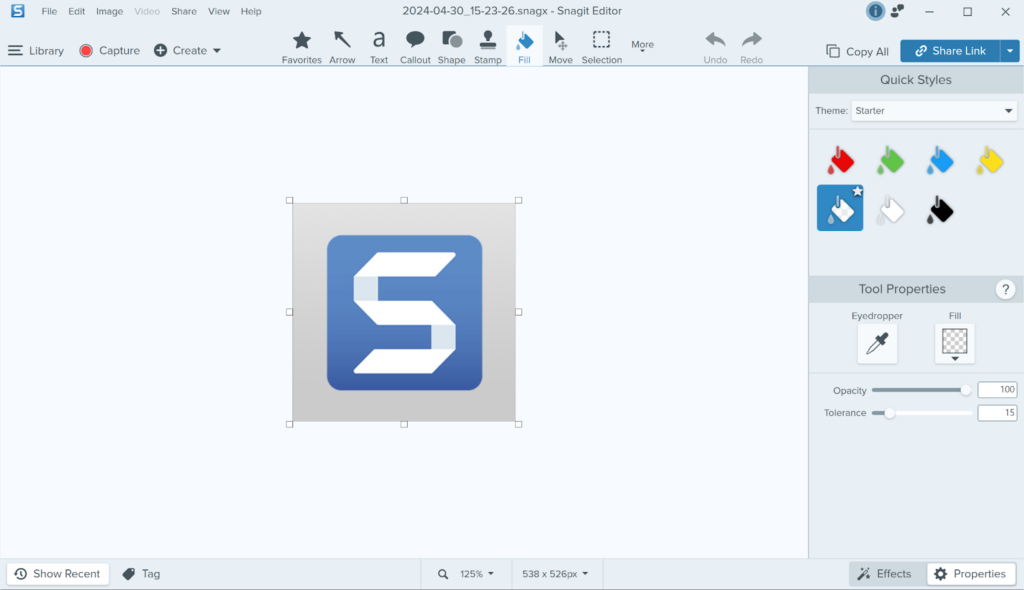Image resolution: width=1024 pixels, height=590 pixels.
Task: Open the Image menu
Action: pyautogui.click(x=109, y=11)
